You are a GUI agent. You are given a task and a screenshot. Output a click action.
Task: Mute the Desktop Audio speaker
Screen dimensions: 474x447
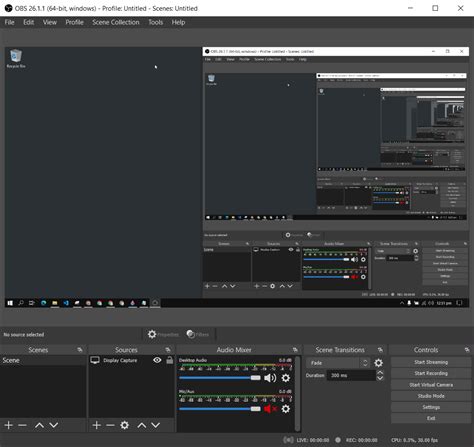(x=270, y=378)
